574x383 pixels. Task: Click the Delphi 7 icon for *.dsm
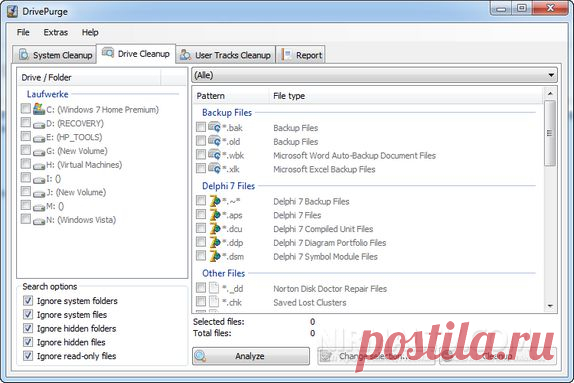click(x=215, y=256)
